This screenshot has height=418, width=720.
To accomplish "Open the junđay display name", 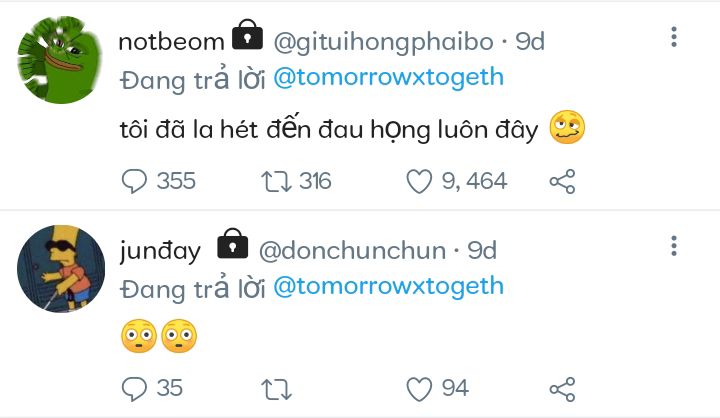I will pyautogui.click(x=160, y=249).
